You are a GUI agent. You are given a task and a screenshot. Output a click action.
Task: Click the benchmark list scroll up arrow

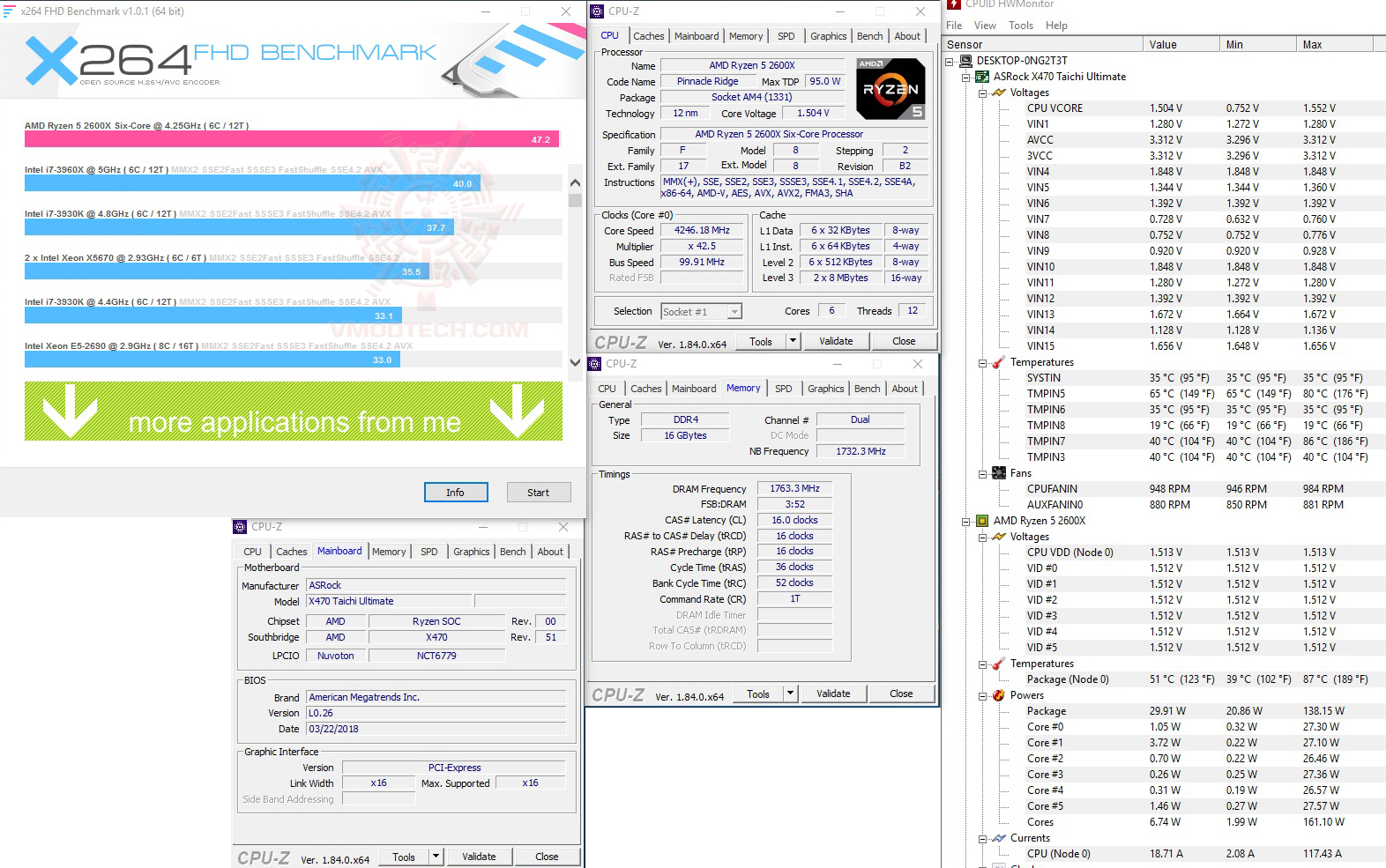(575, 182)
